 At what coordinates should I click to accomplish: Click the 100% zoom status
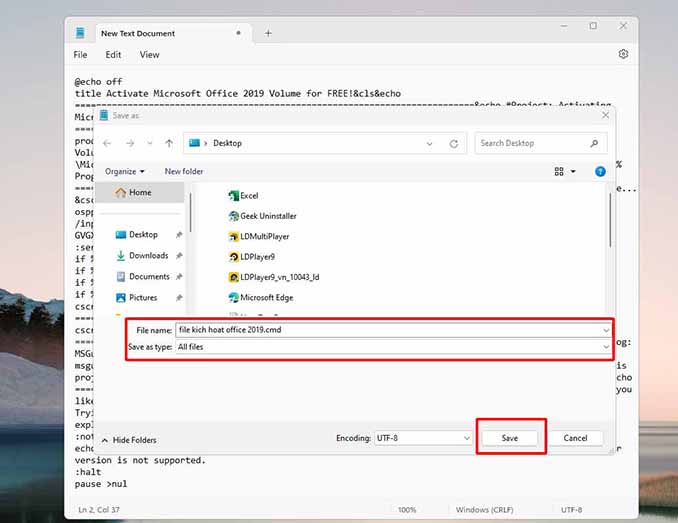(406, 510)
